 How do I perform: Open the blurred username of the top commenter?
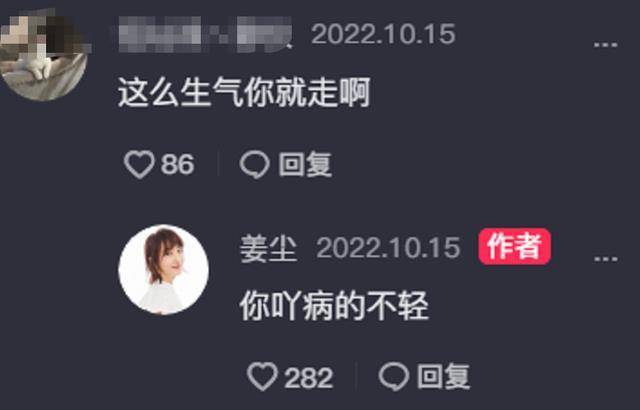205,35
